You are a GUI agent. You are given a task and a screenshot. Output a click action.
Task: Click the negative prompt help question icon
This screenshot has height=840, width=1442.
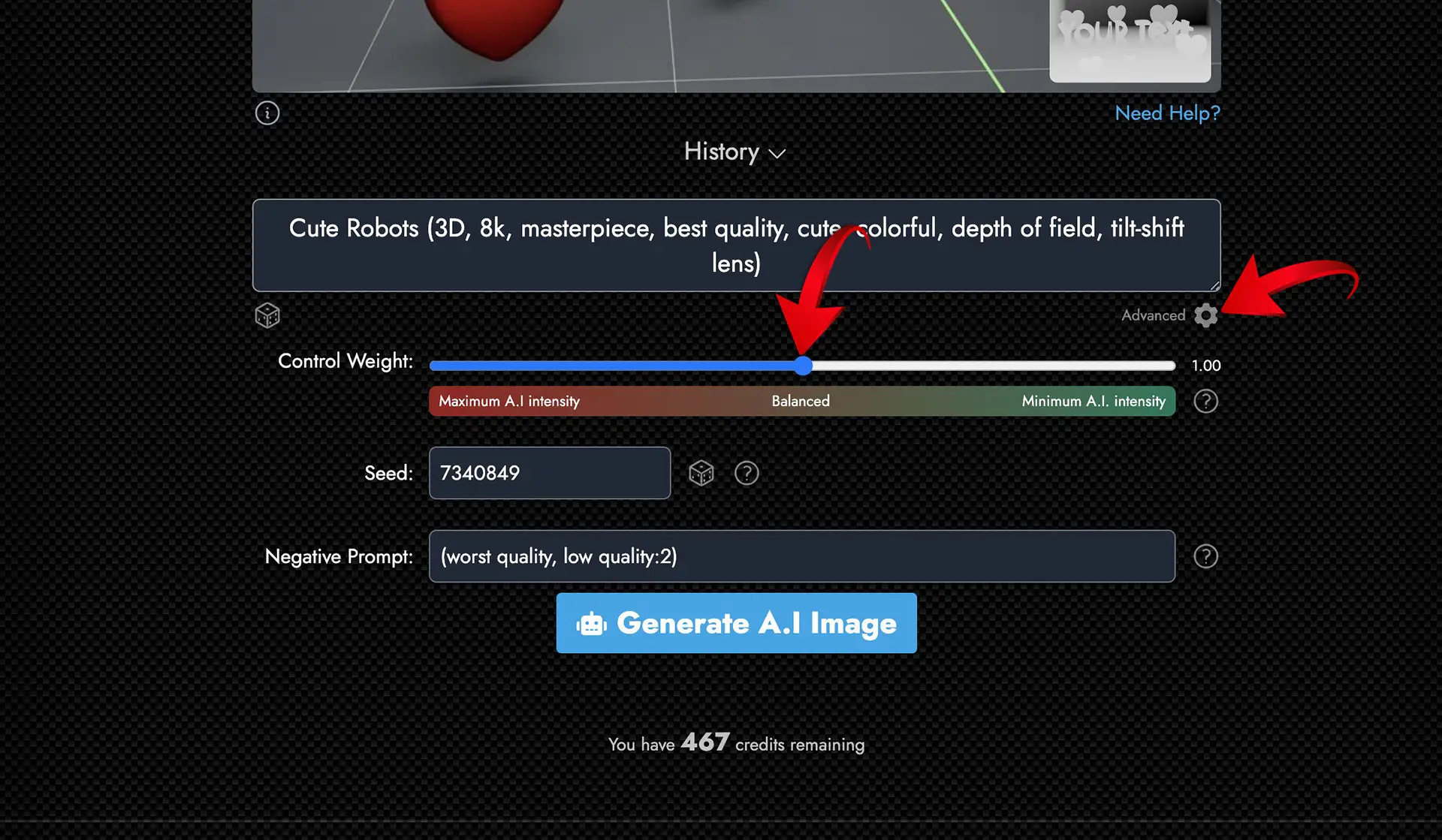pos(1206,556)
